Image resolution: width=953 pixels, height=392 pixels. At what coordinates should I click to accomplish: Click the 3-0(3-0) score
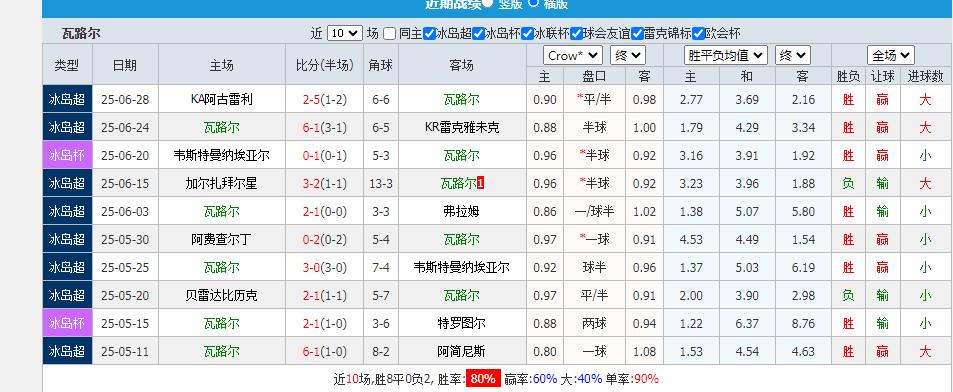pos(325,267)
